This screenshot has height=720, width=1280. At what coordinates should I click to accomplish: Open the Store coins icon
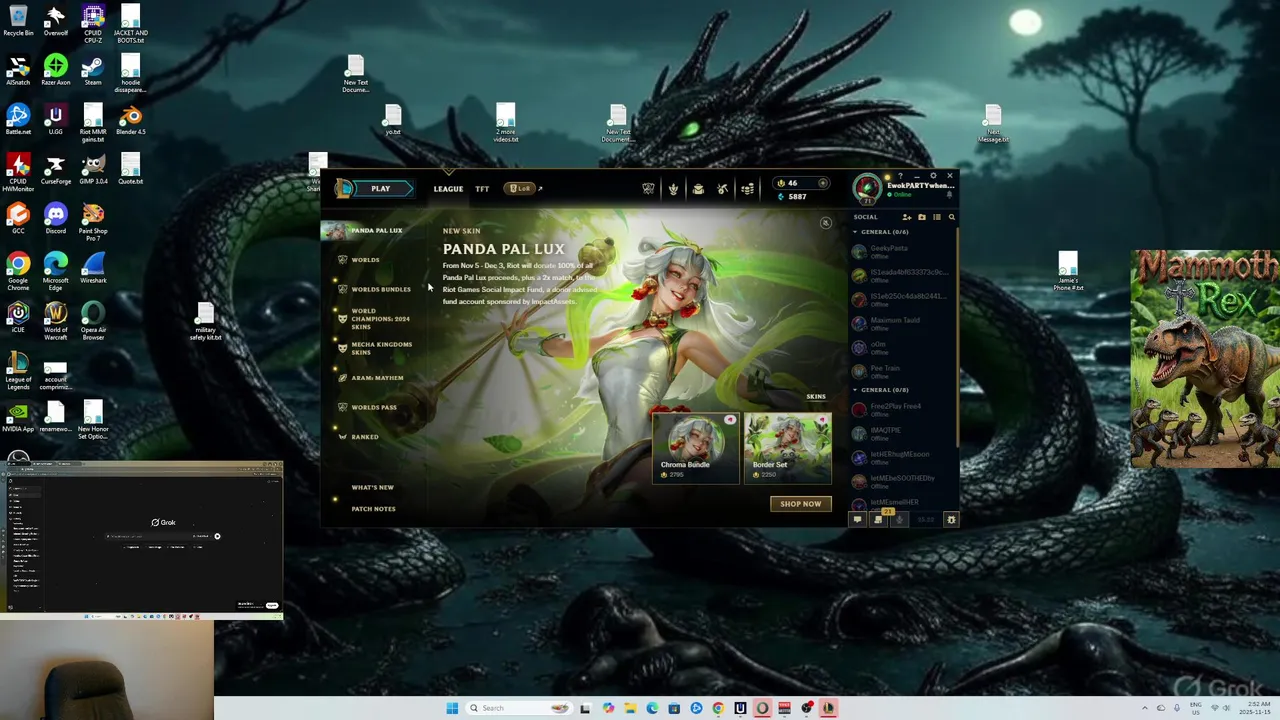747,189
